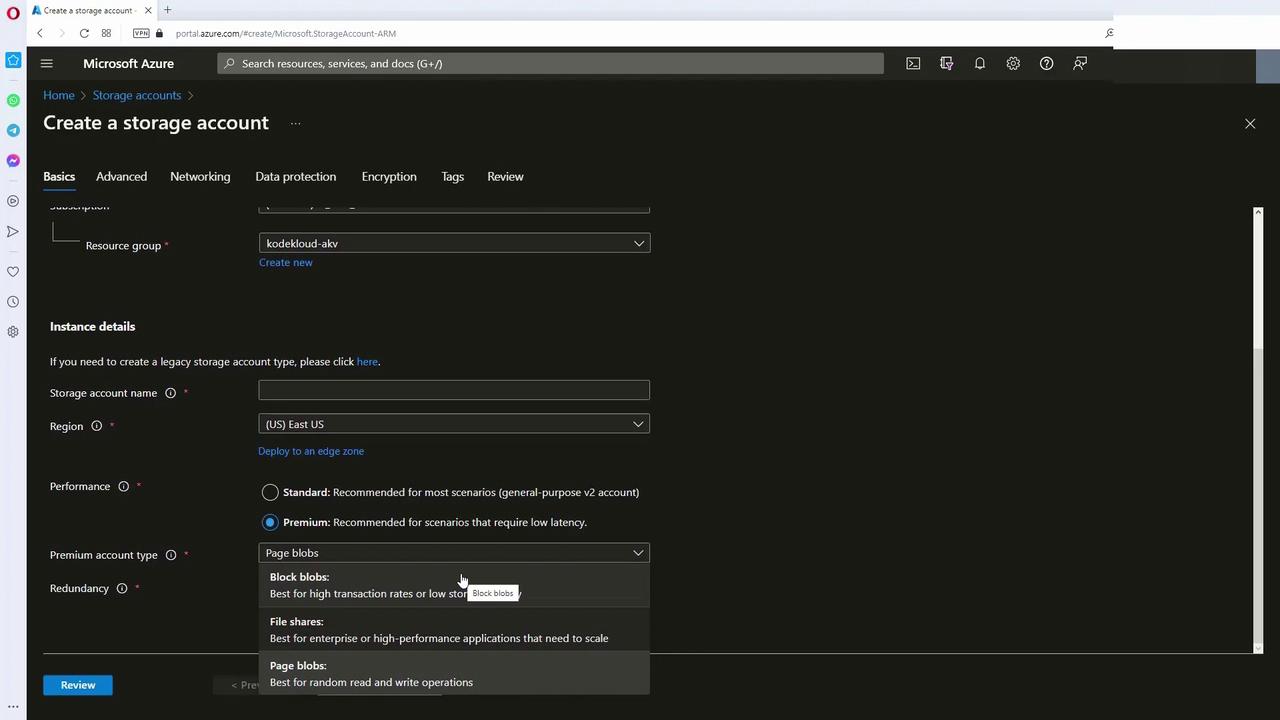Show Region info tooltip icon
This screenshot has width=1280, height=720.
tap(97, 426)
